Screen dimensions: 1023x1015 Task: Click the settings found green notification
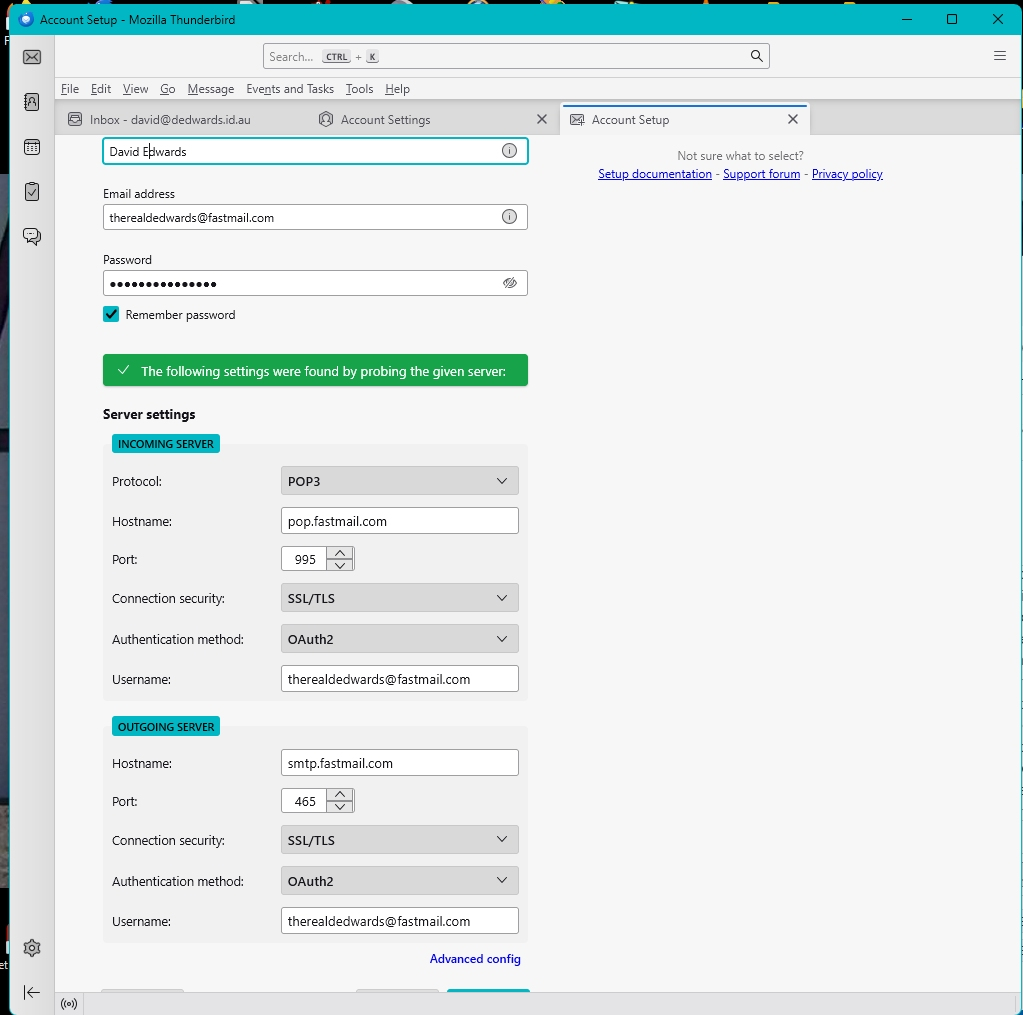315,371
